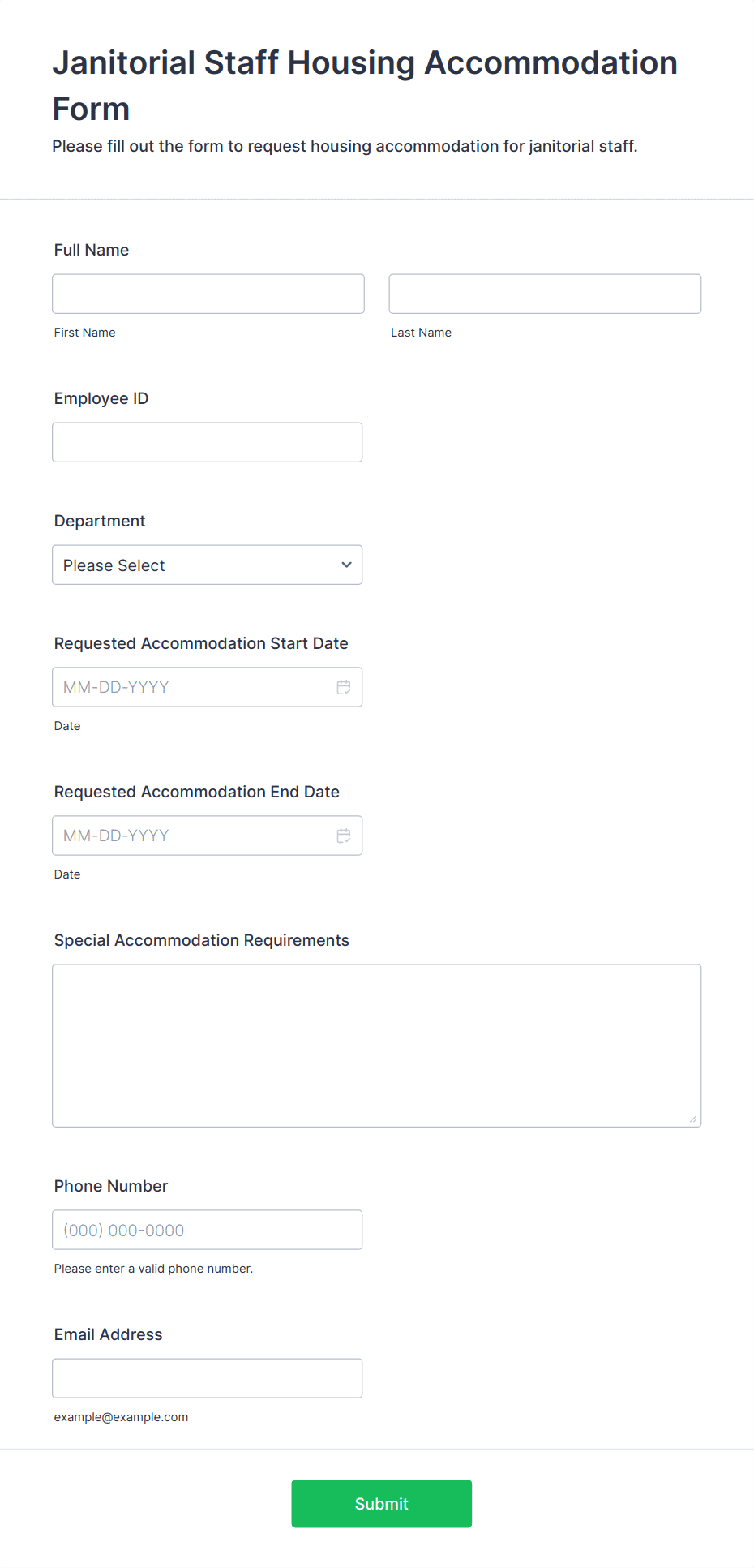
Task: Focus the Last Name input field
Action: pyautogui.click(x=545, y=294)
